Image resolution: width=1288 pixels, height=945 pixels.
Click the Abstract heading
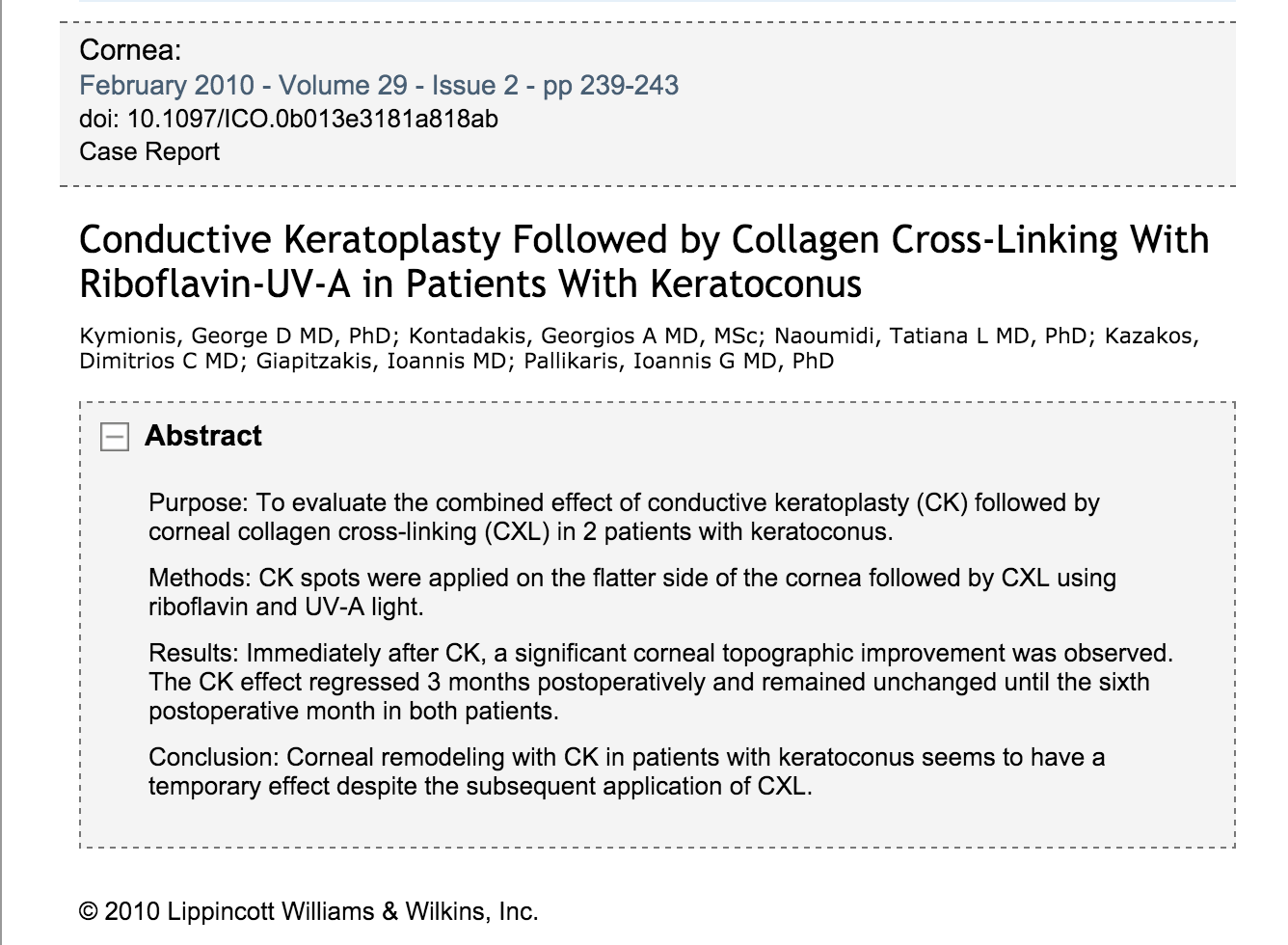click(x=203, y=436)
